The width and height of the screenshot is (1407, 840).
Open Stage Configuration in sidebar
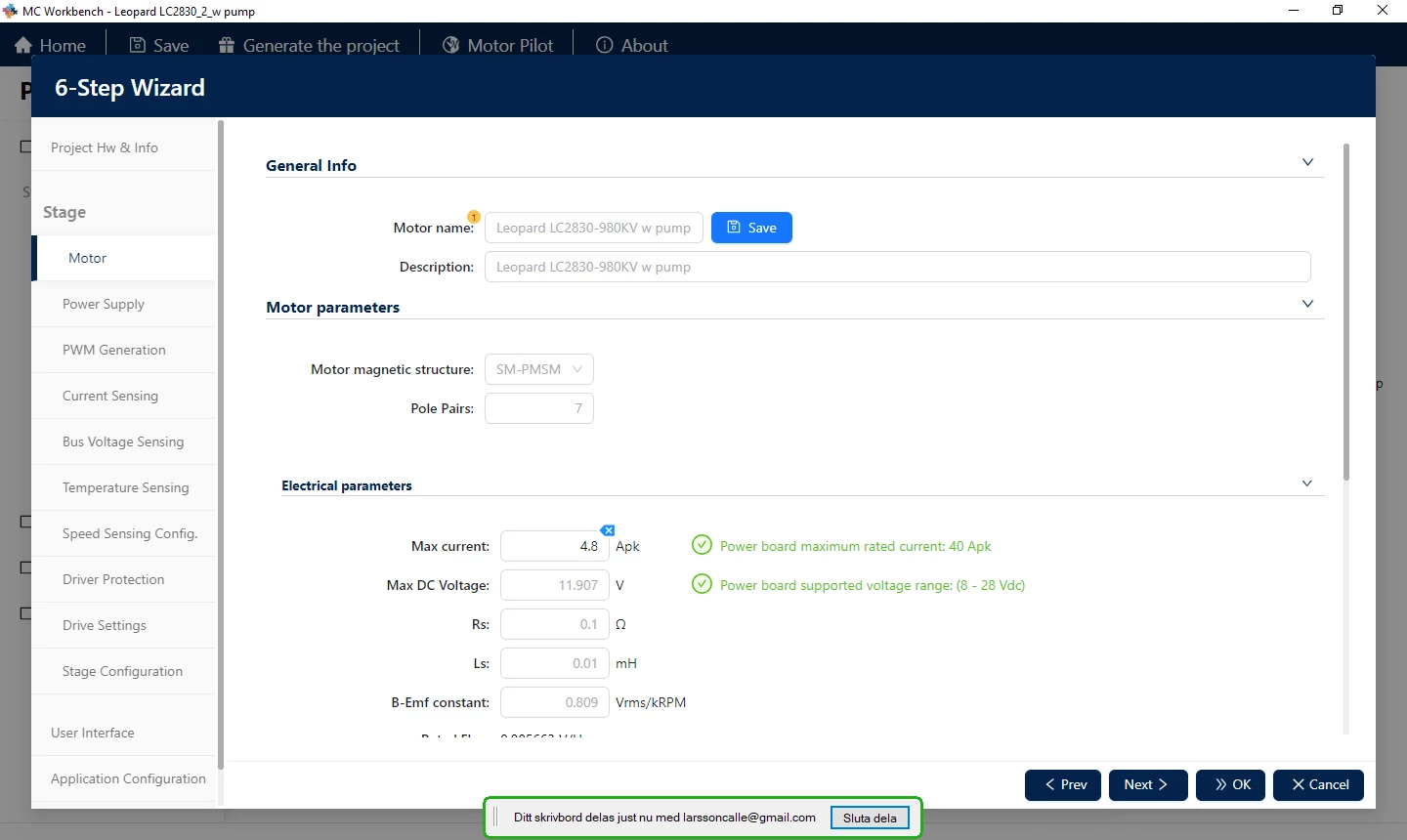click(123, 671)
